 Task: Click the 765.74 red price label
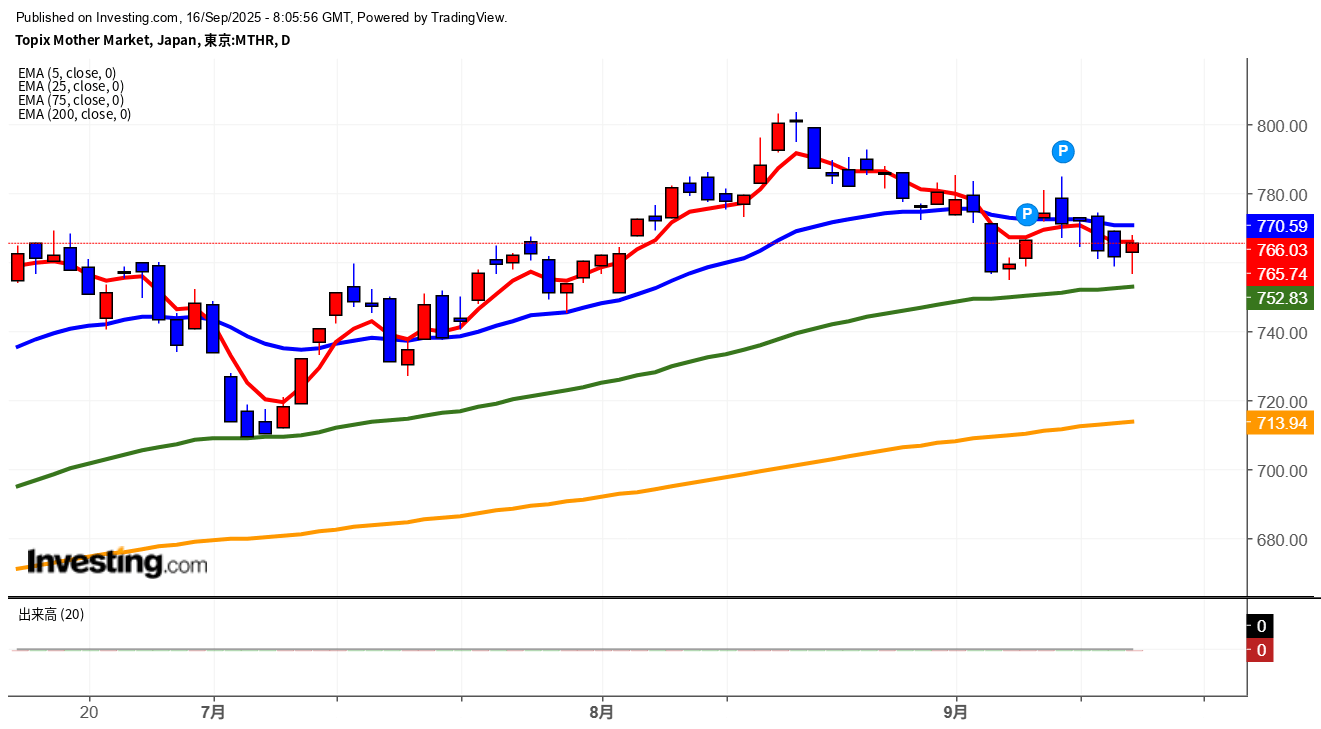(x=1281, y=274)
